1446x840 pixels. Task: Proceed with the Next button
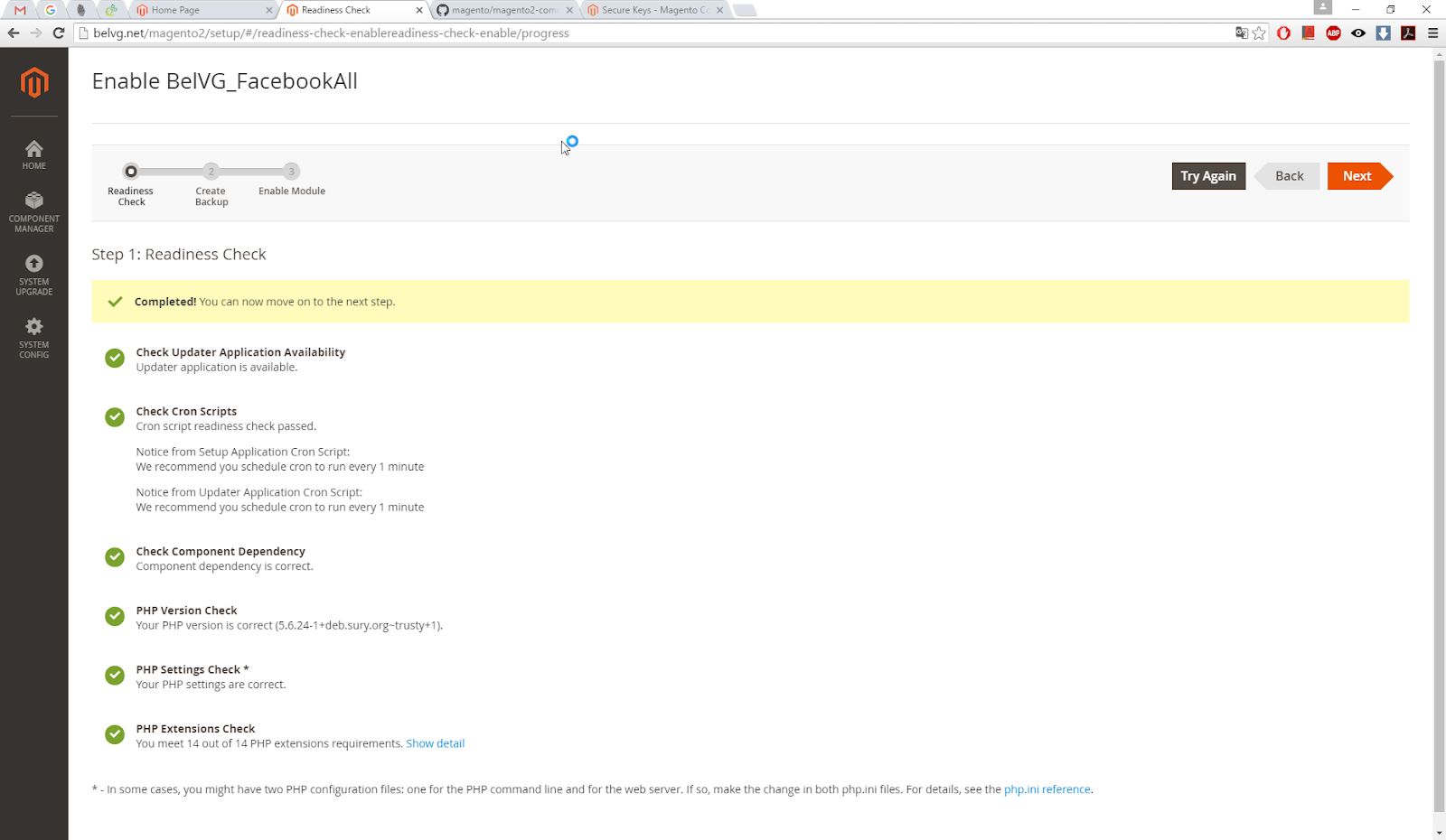point(1360,176)
